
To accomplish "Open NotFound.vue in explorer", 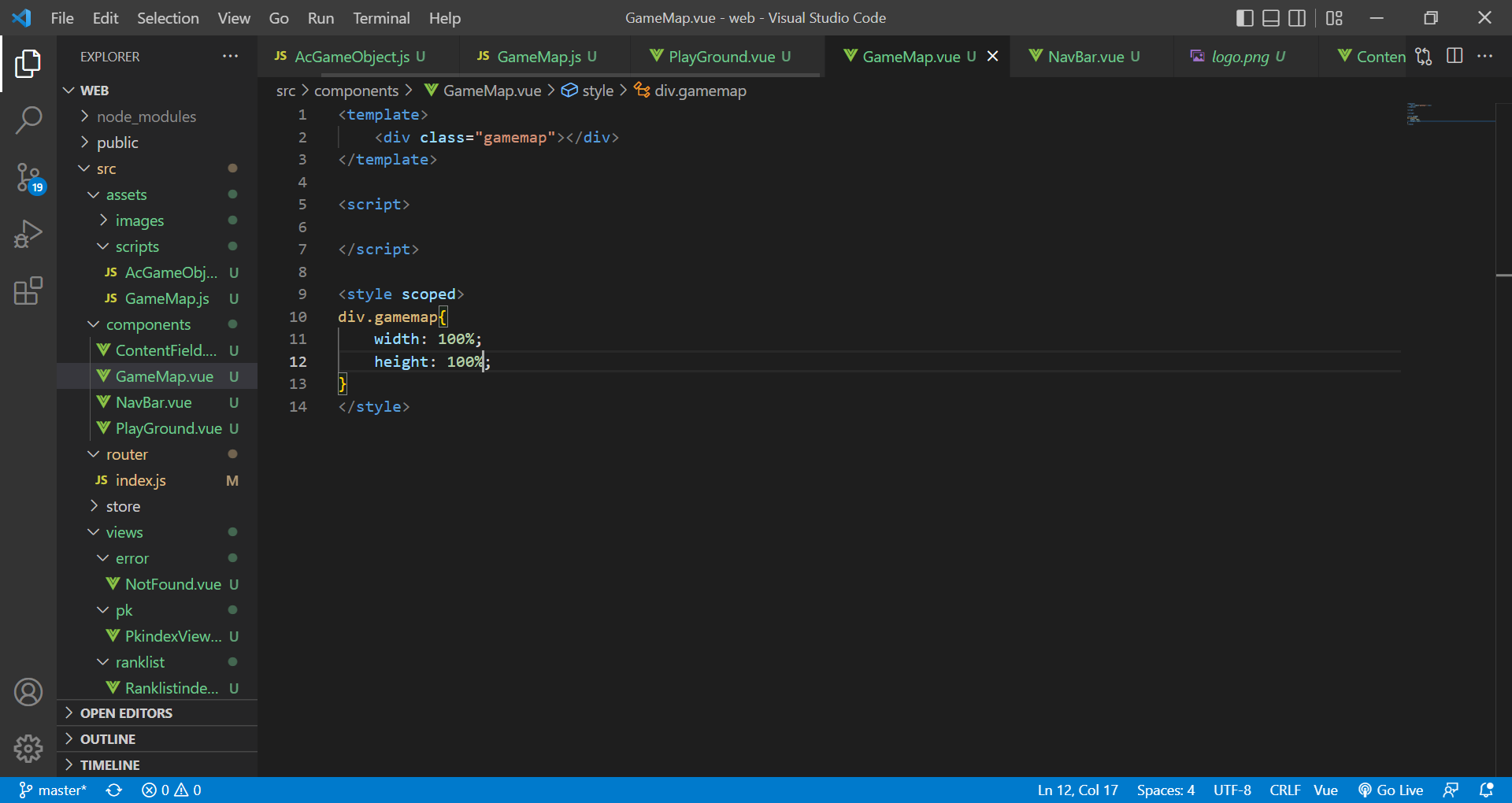I will pyautogui.click(x=157, y=584).
